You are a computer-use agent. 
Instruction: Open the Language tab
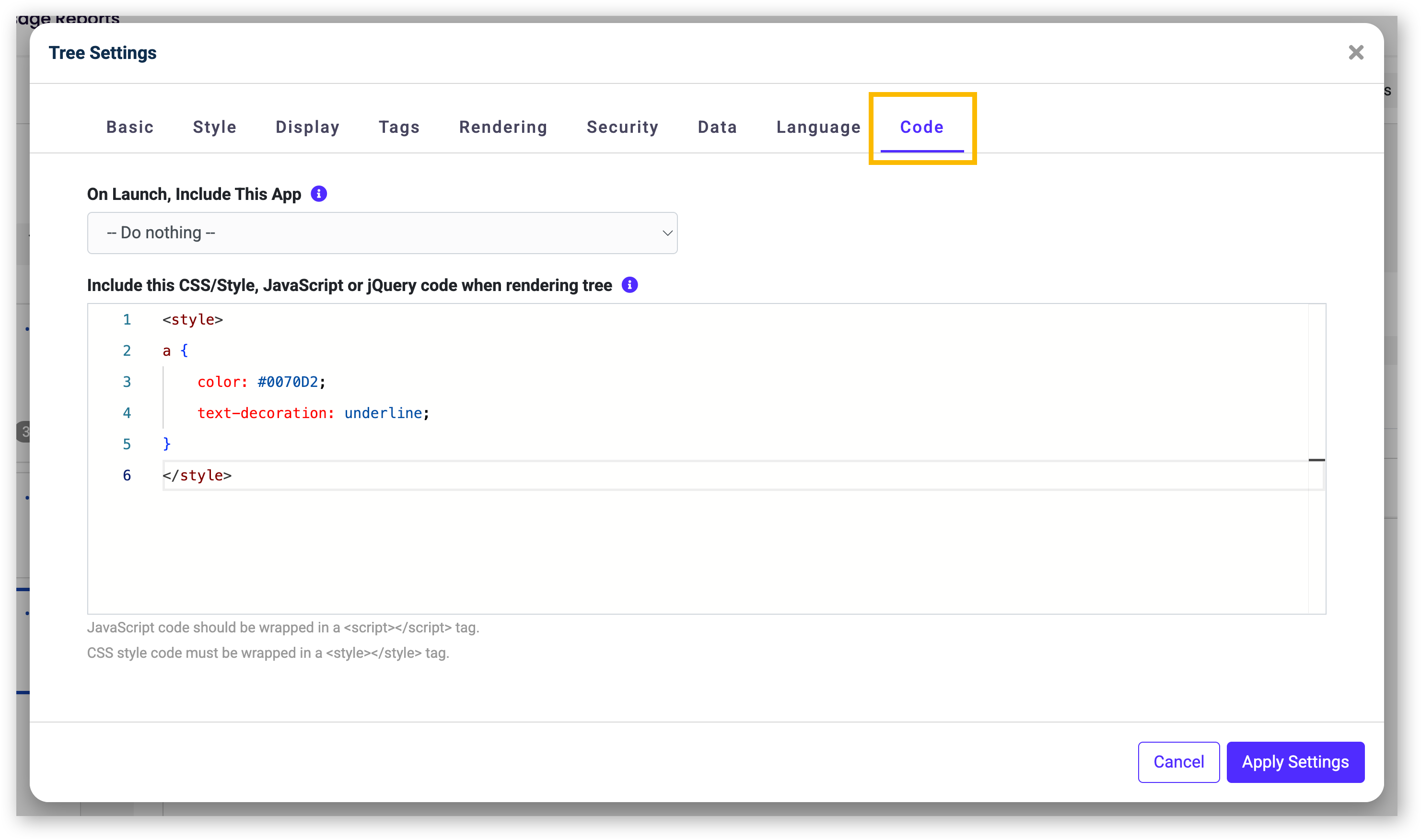point(818,128)
